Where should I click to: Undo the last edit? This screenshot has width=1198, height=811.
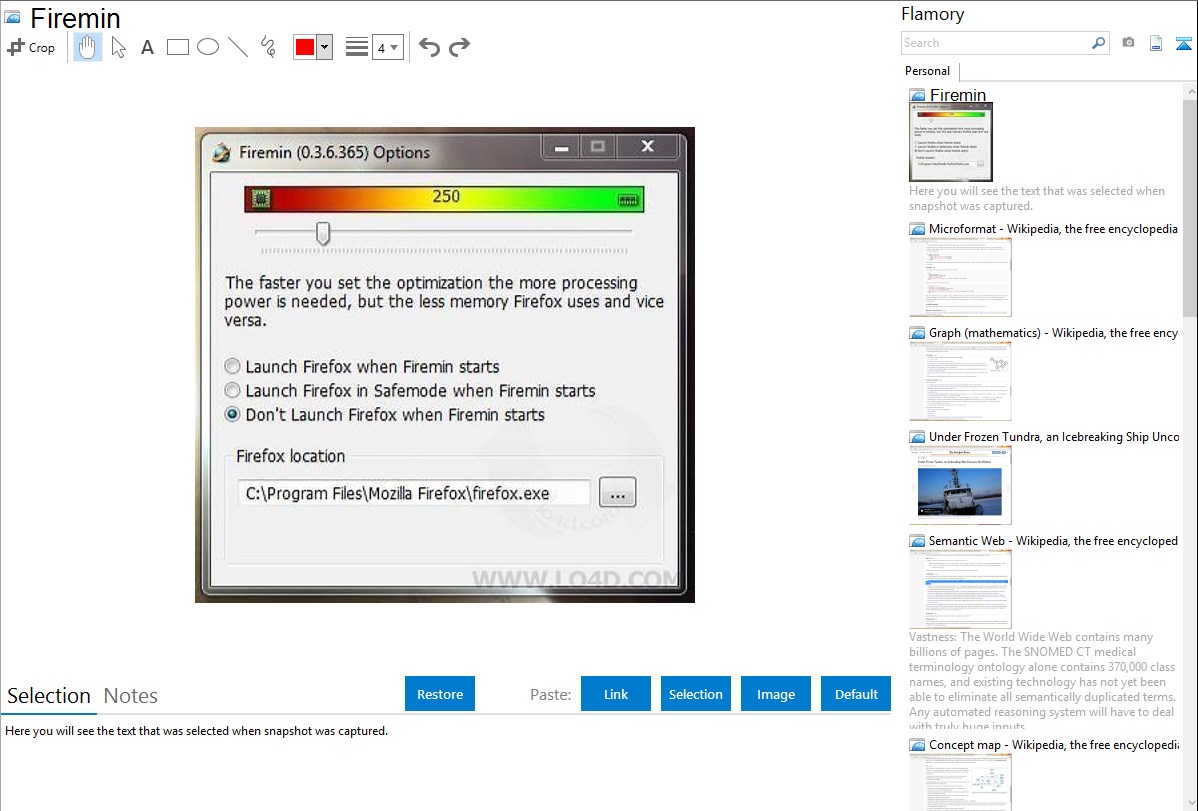[429, 47]
